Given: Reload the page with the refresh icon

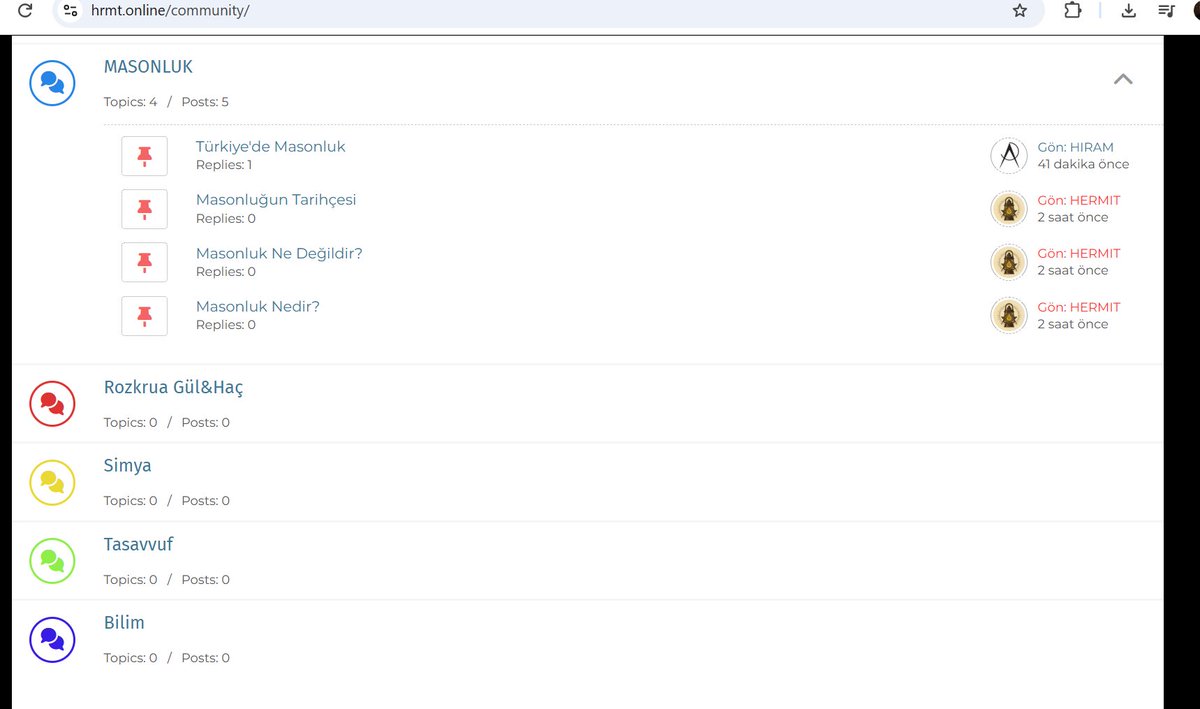Looking at the screenshot, I should [x=26, y=11].
